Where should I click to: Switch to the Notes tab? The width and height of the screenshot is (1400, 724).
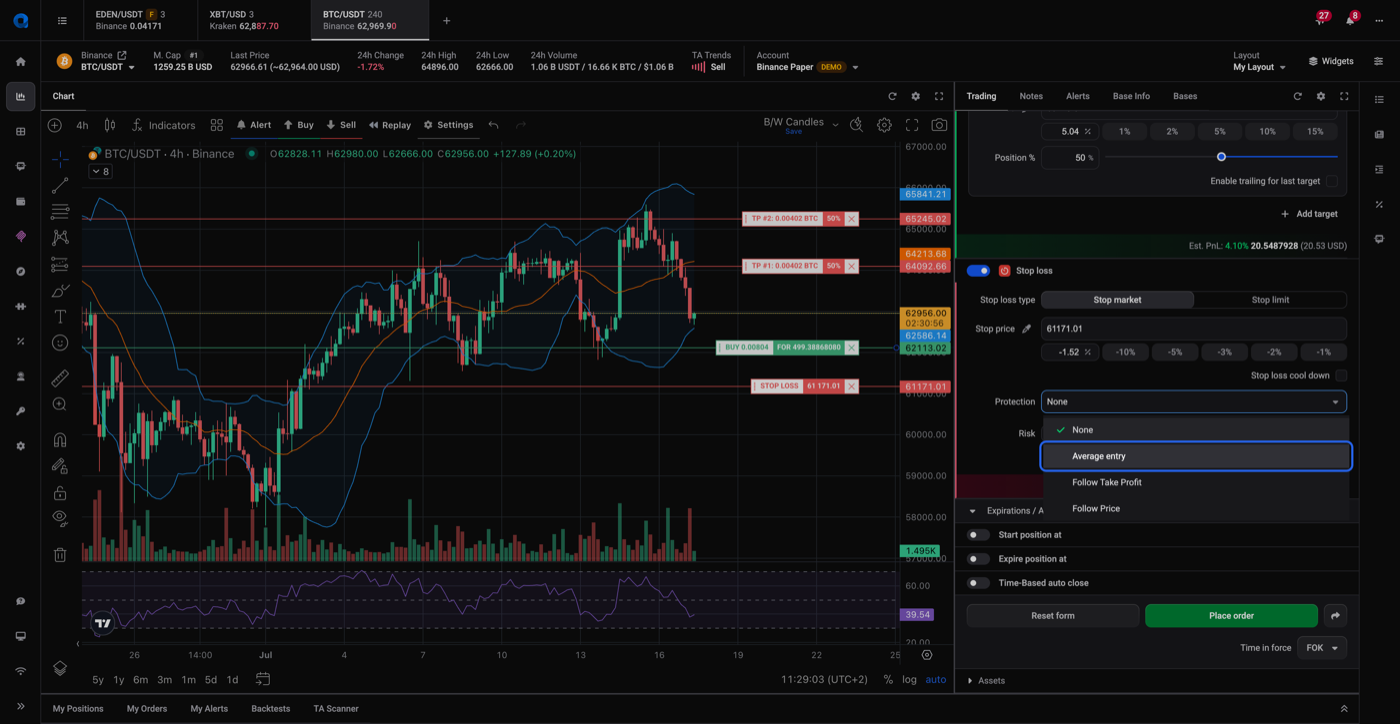pyautogui.click(x=1031, y=96)
